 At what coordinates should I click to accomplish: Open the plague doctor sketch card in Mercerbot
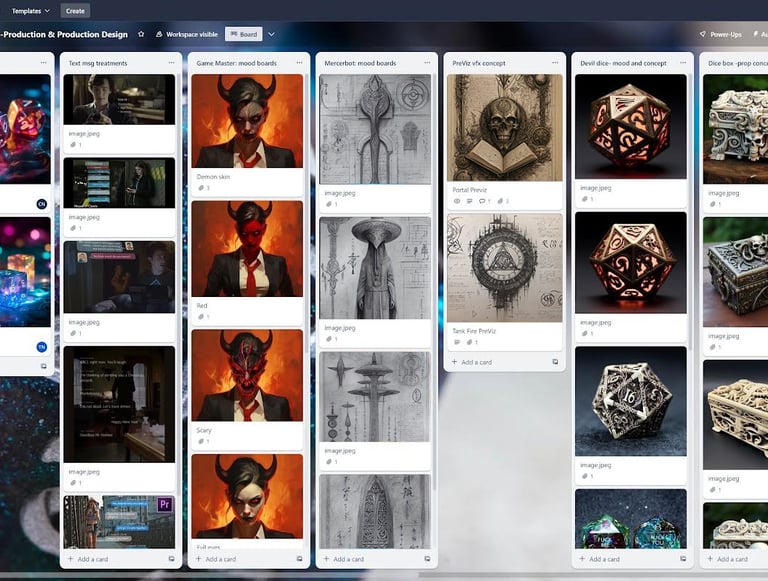pos(375,268)
